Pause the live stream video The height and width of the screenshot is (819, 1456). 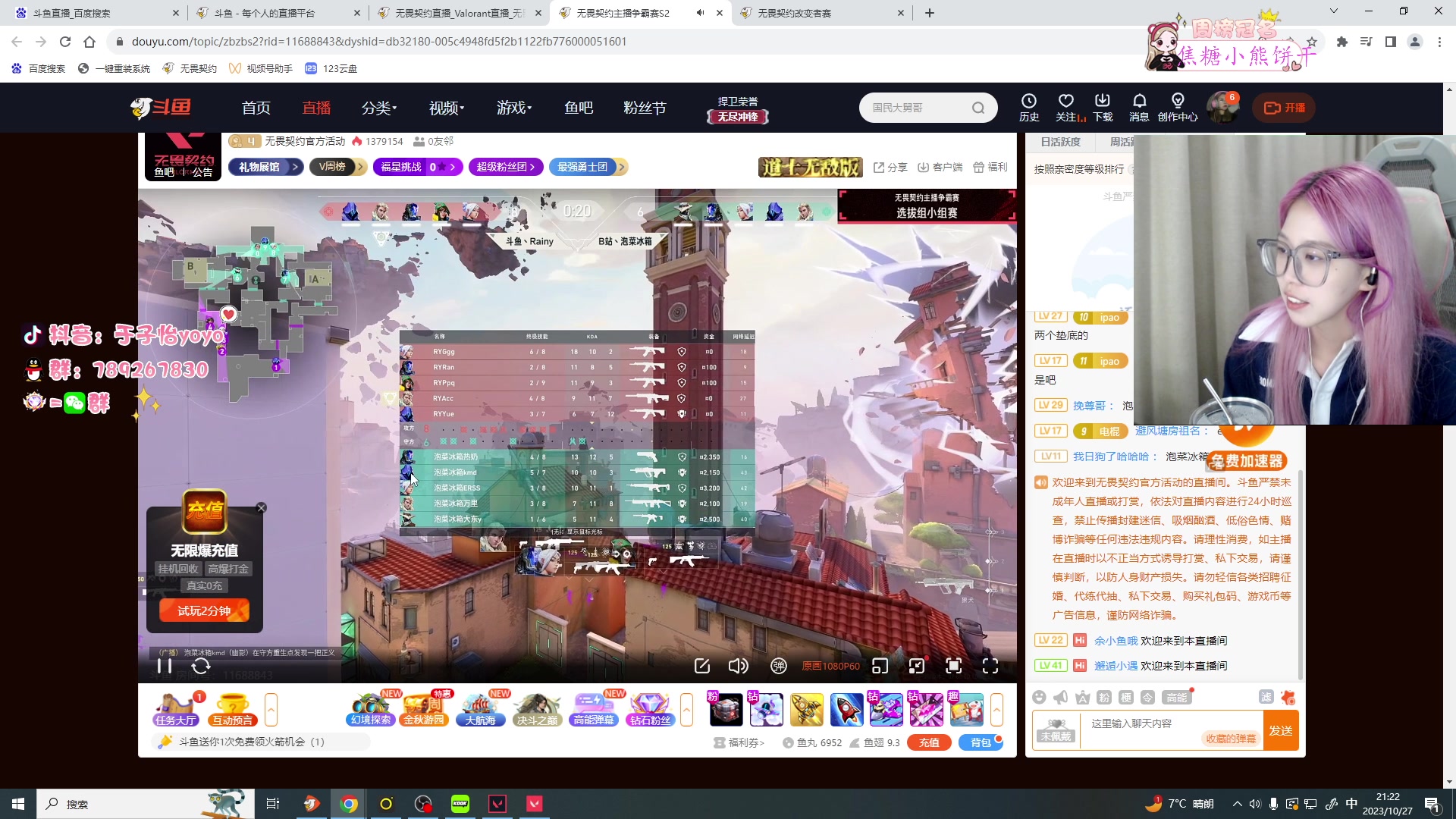[x=165, y=666]
